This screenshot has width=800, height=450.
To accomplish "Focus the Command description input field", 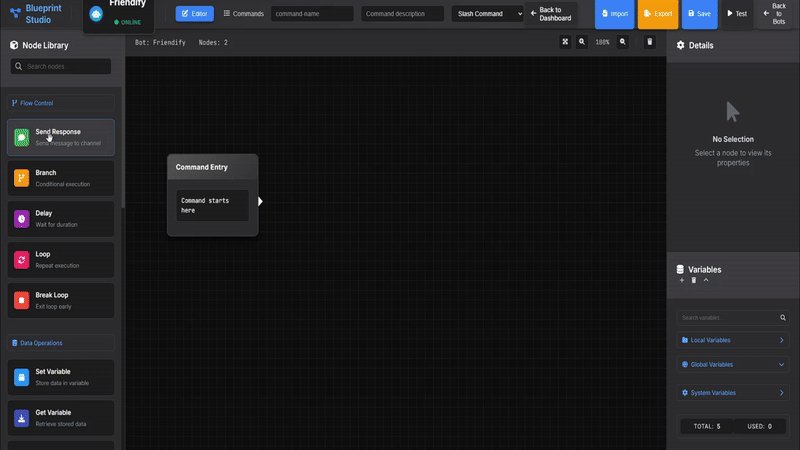I will pyautogui.click(x=402, y=14).
